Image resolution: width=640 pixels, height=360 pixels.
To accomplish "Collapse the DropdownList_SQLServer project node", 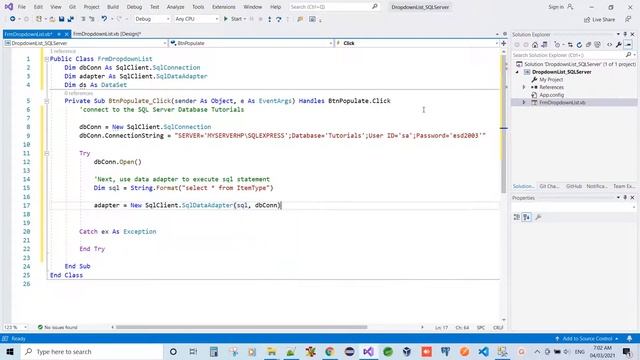I will pyautogui.click(x=517, y=72).
